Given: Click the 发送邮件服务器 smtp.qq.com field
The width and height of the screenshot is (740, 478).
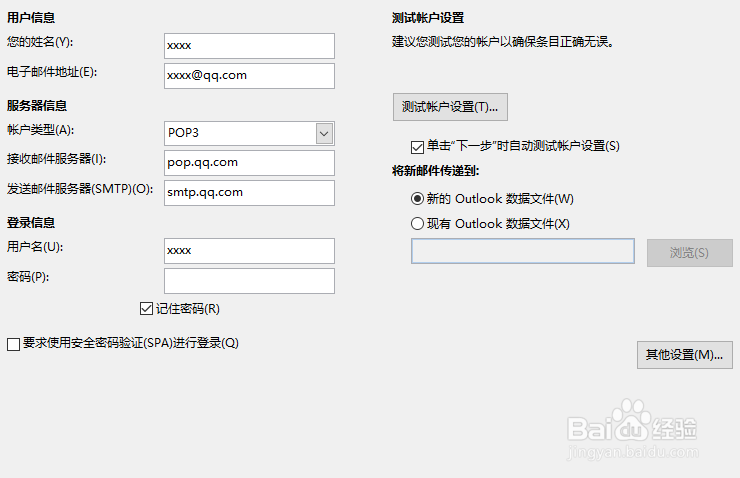Looking at the screenshot, I should [x=249, y=193].
